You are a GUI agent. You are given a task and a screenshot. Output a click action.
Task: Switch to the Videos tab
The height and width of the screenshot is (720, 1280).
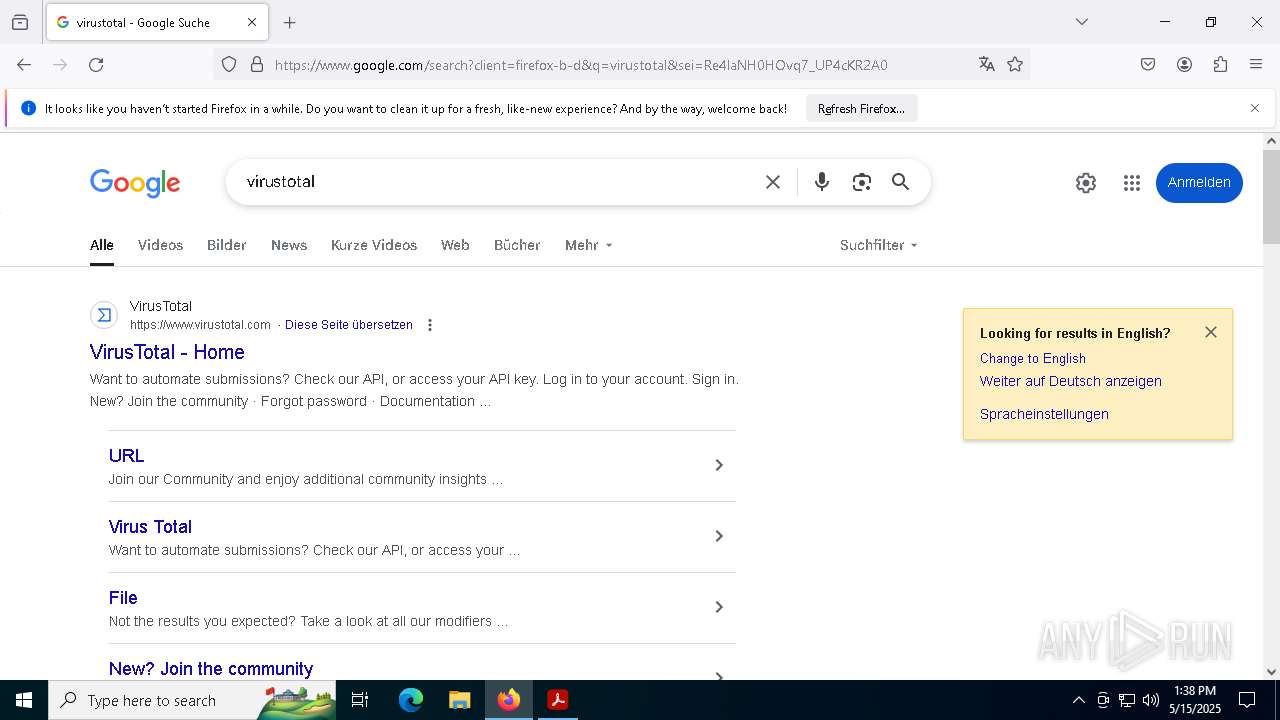160,245
